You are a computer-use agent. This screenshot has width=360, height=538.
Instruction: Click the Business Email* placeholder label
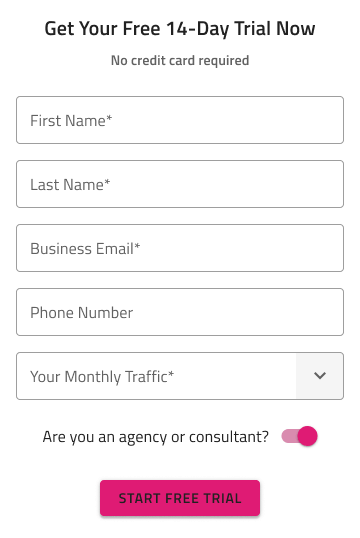85,248
